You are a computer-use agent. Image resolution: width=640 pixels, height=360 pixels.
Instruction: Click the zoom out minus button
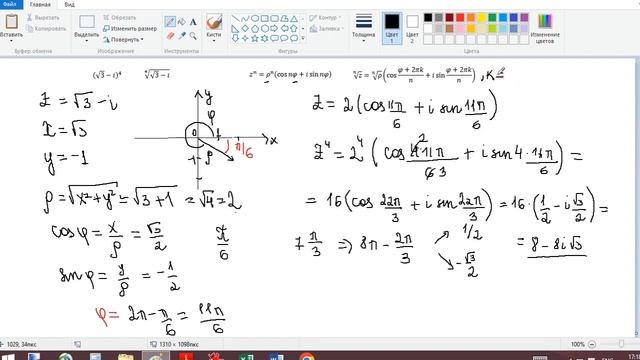click(x=592, y=344)
